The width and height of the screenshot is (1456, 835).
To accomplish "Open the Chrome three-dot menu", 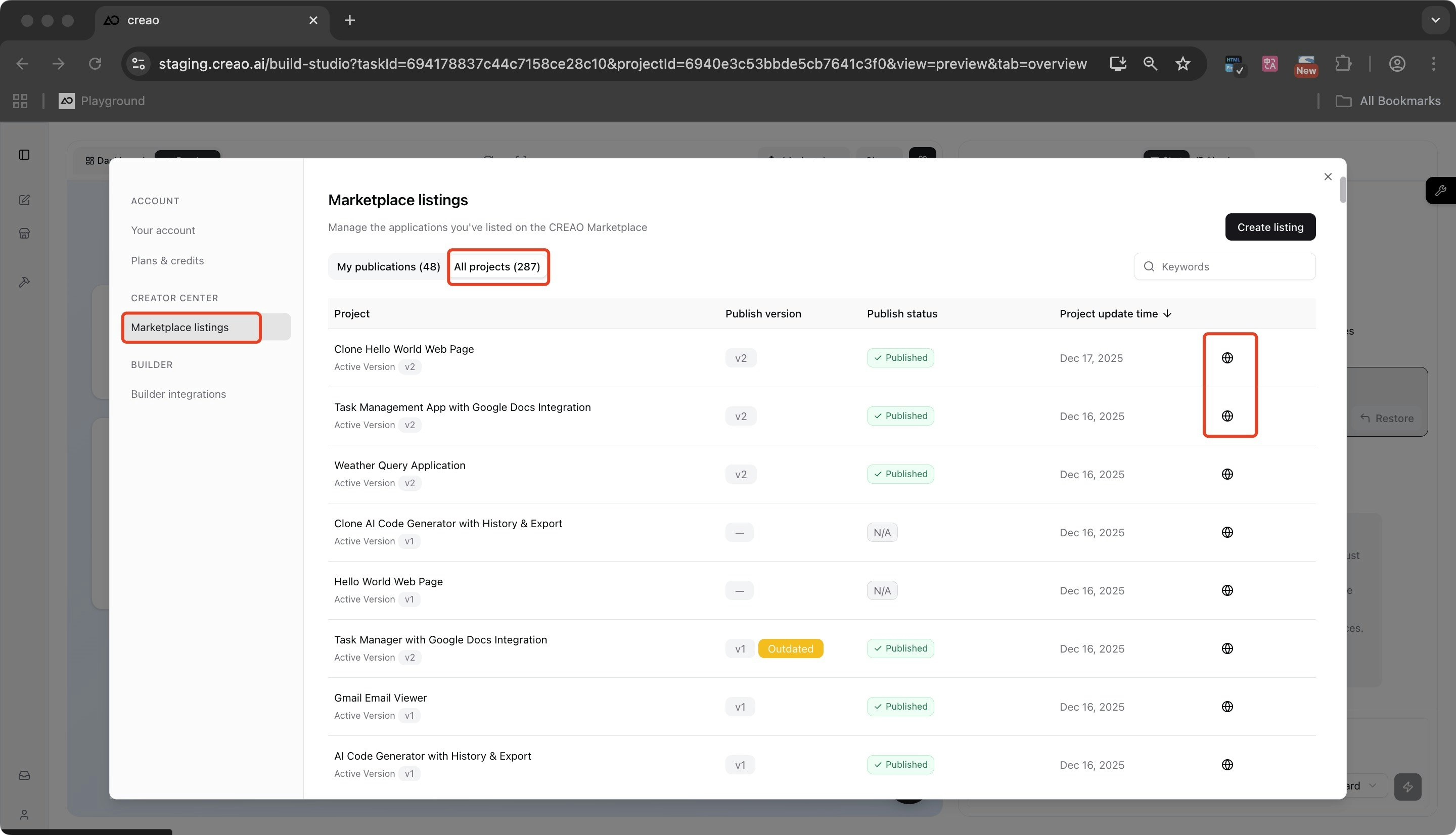I will tap(1433, 64).
